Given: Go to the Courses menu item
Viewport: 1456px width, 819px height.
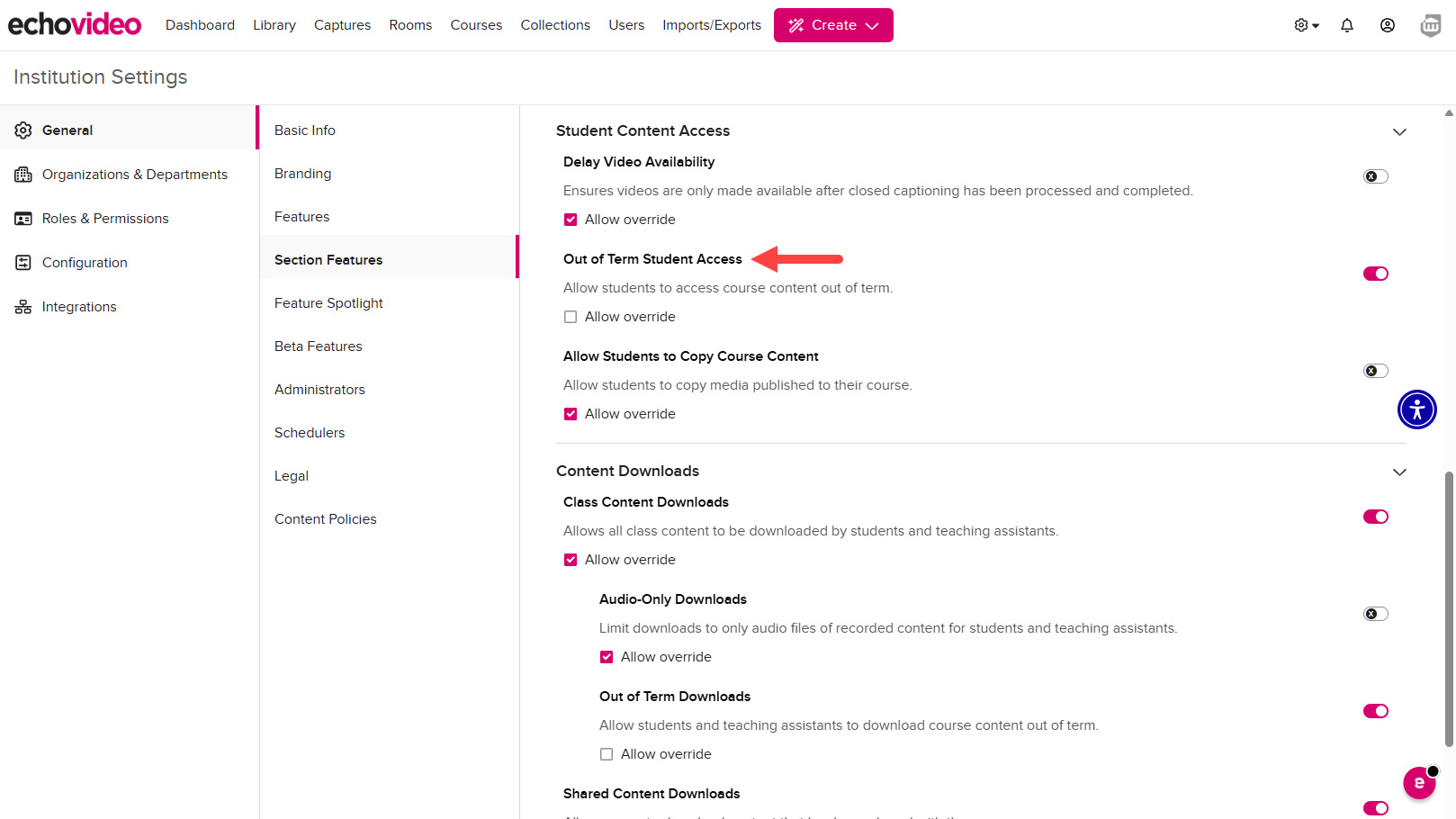Looking at the screenshot, I should (476, 25).
